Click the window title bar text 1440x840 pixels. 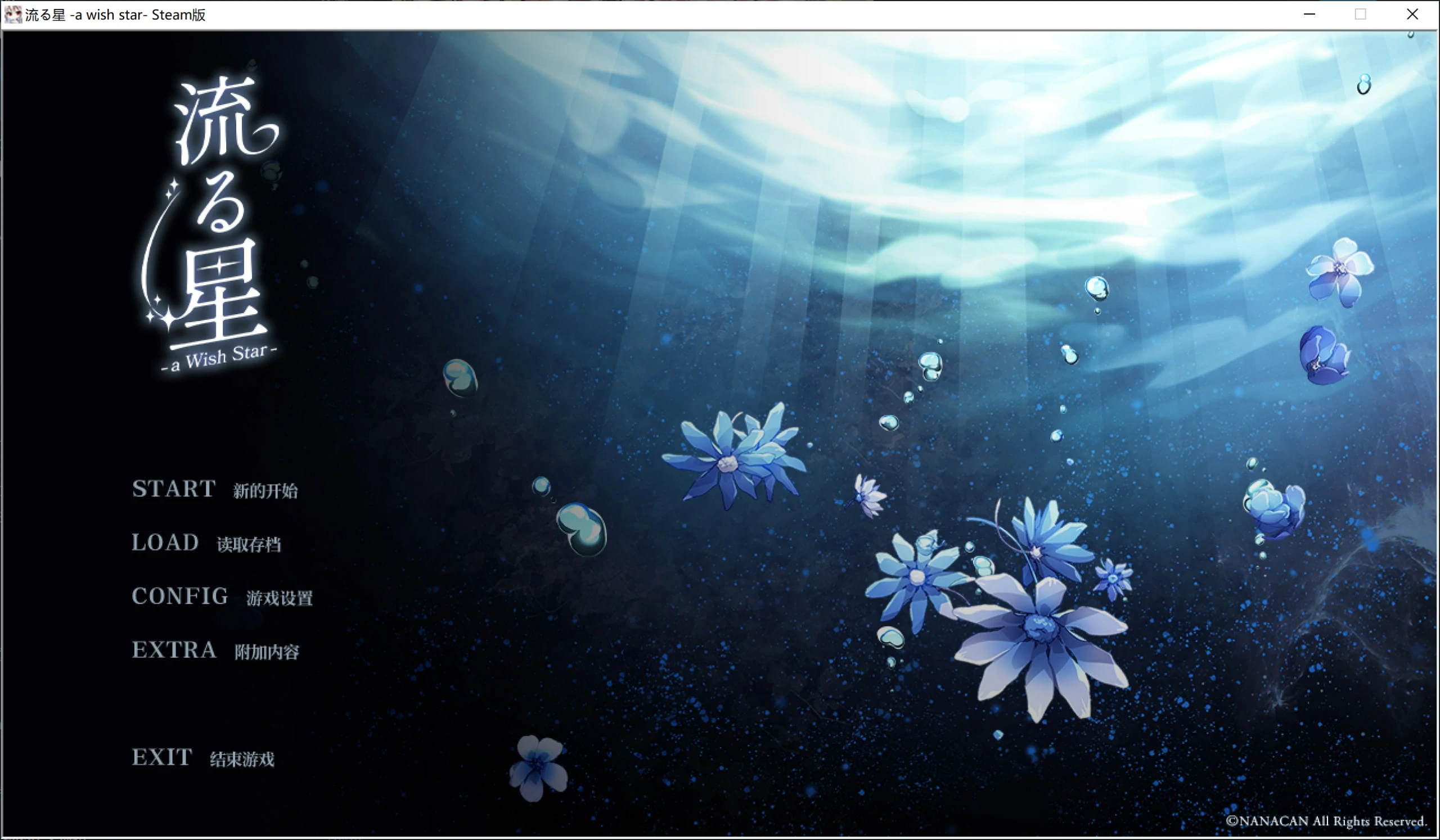tap(114, 14)
